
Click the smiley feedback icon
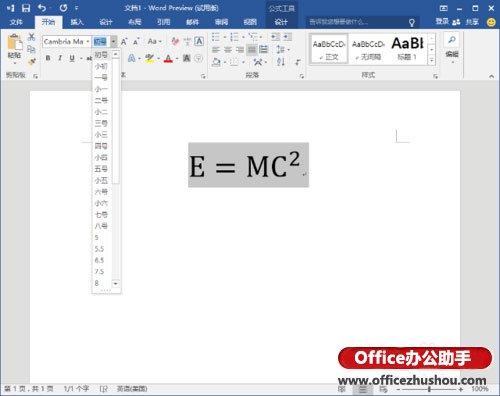[x=491, y=22]
